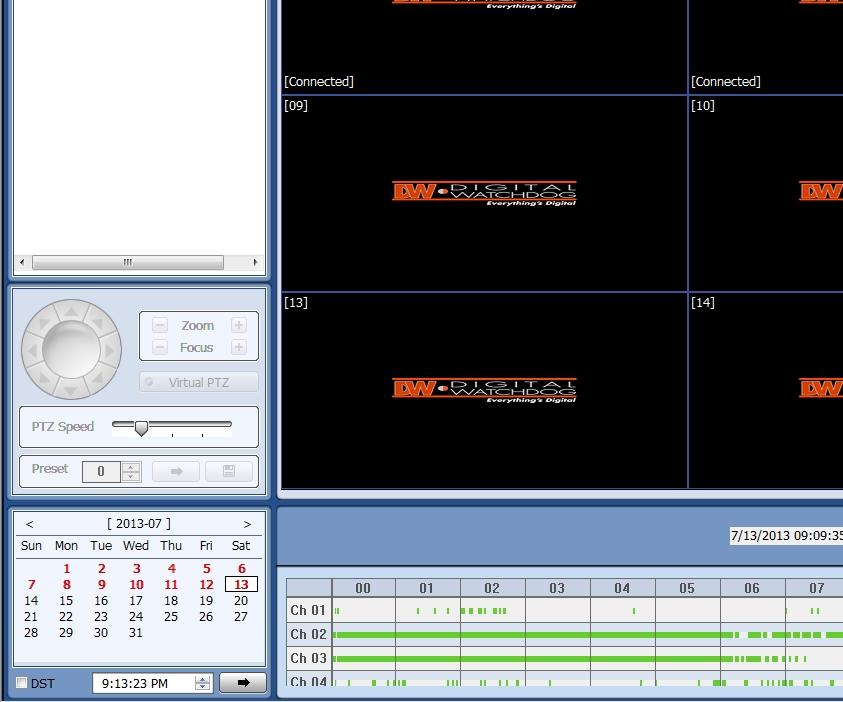
Task: Click the [ 2013-07 ] month label
Action: tap(139, 524)
